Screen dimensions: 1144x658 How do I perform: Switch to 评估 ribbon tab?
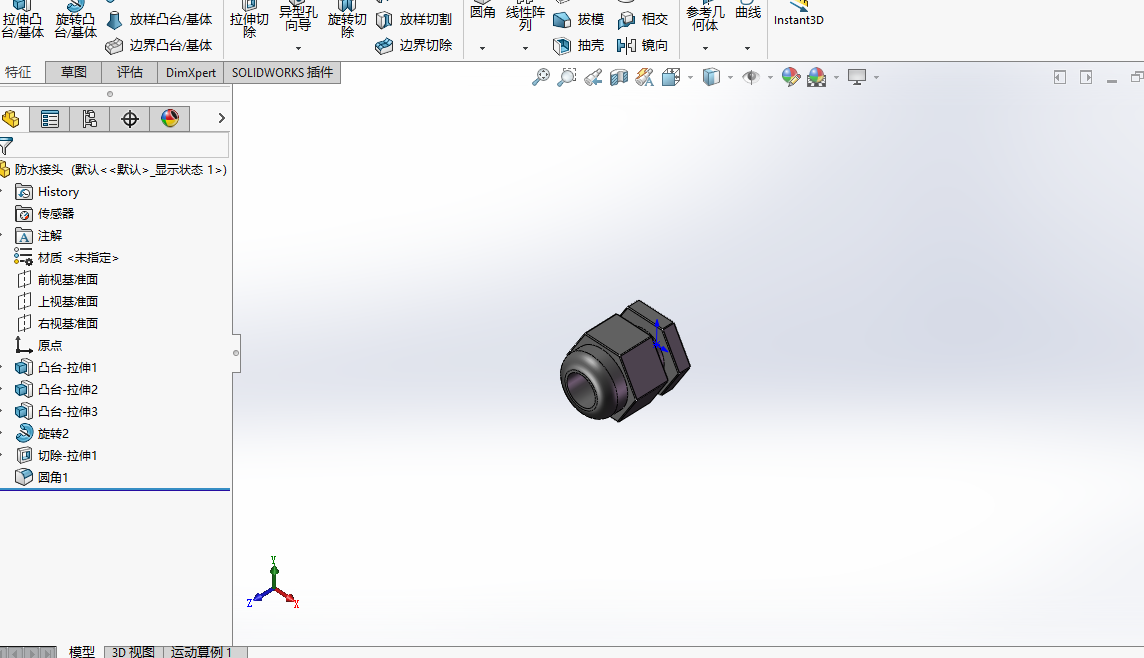(130, 72)
